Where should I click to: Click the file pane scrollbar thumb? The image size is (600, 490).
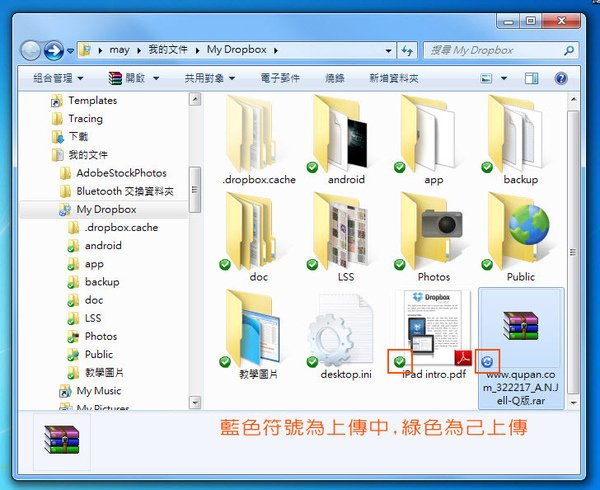(573, 252)
